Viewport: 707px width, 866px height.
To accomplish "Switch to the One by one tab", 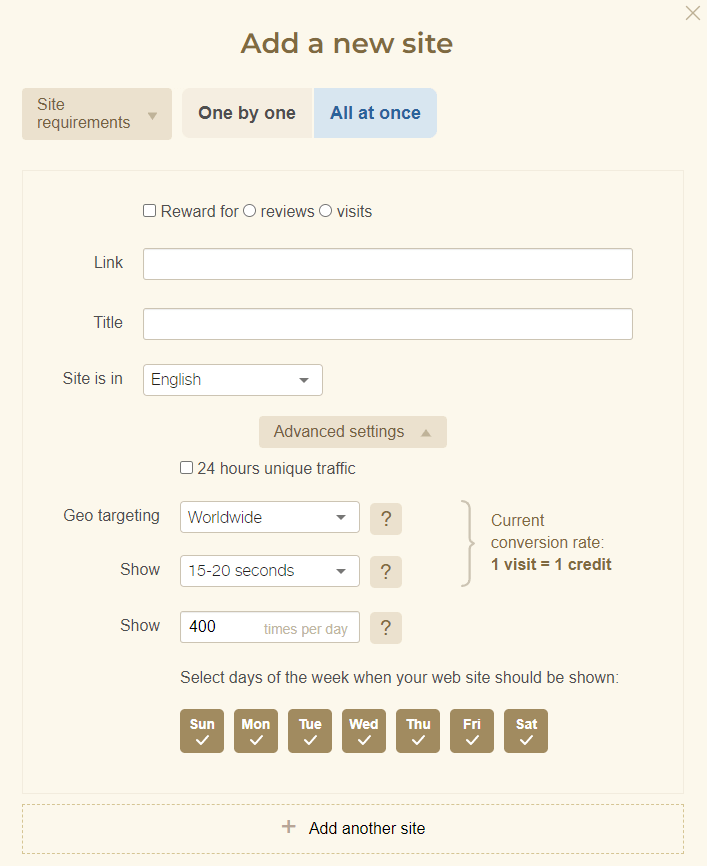I will 247,113.
